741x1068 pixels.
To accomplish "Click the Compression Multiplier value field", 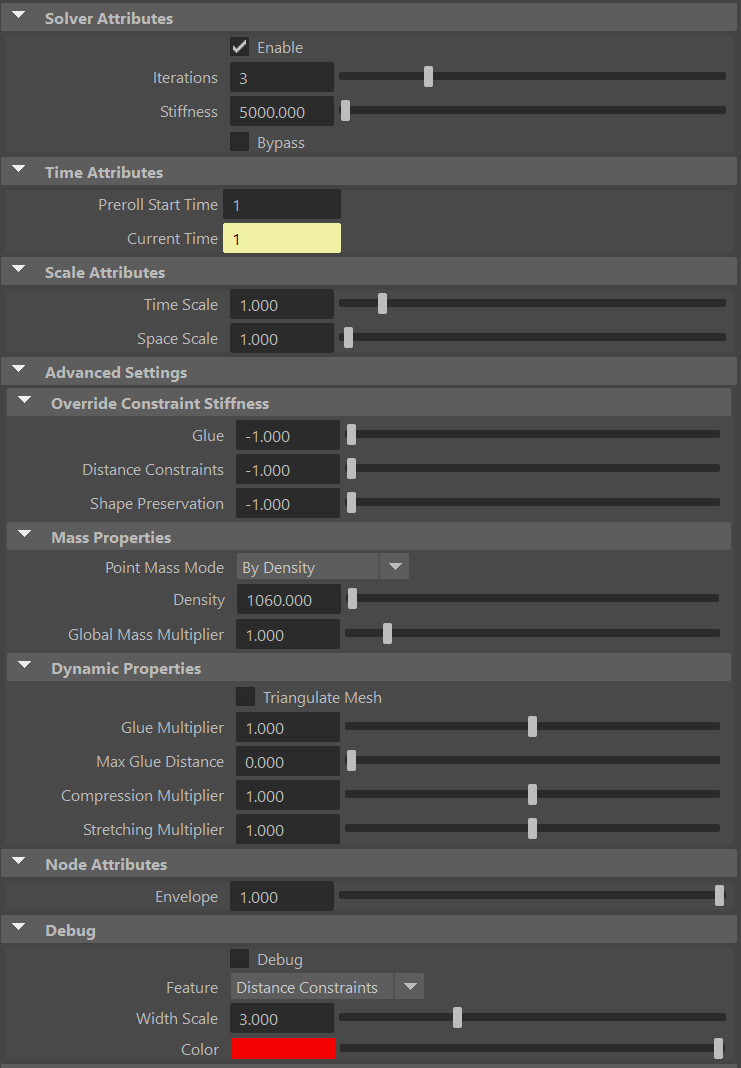I will [288, 796].
